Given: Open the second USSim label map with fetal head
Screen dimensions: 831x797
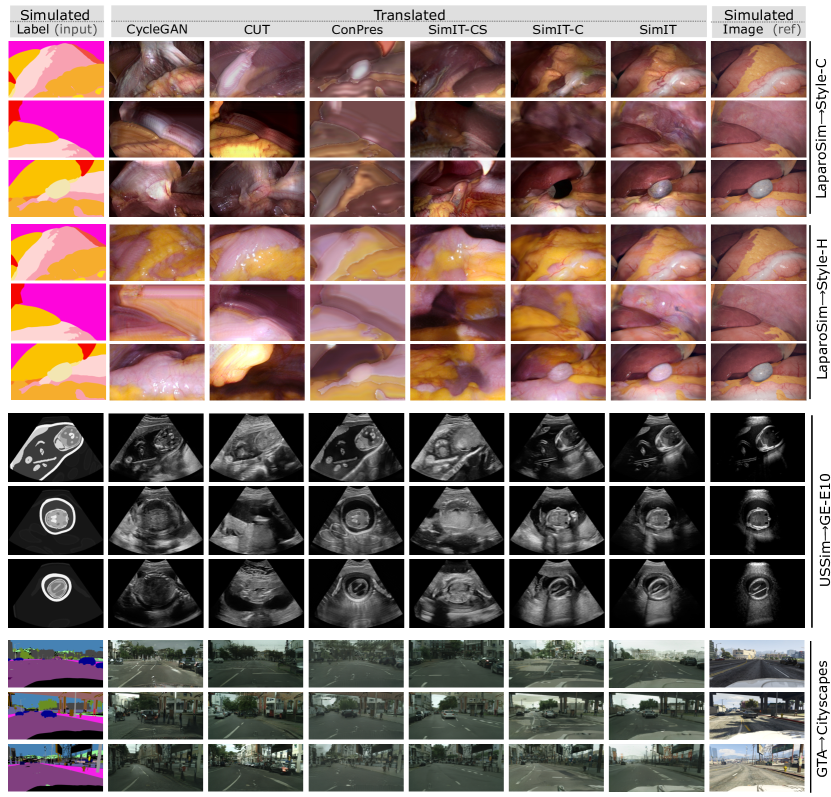Looking at the screenshot, I should 56,520.
